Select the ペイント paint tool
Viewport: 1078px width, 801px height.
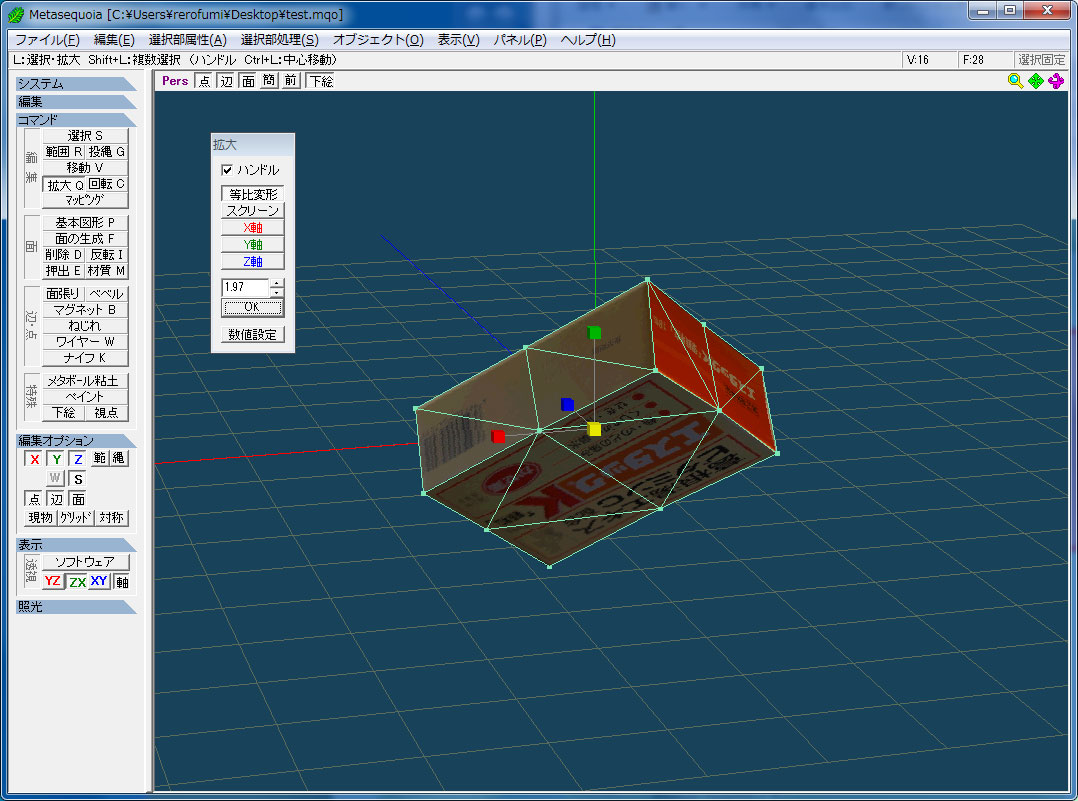coord(85,397)
